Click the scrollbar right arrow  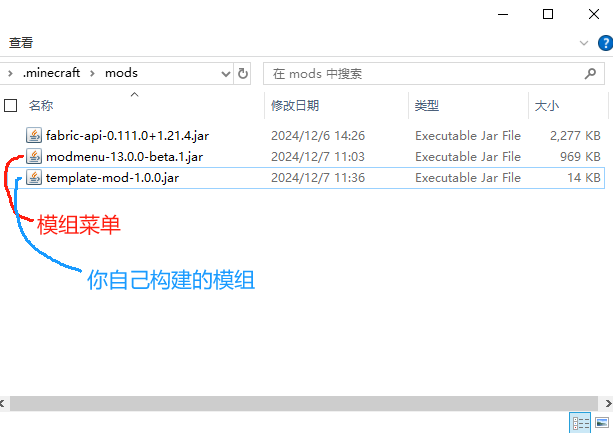[608, 403]
